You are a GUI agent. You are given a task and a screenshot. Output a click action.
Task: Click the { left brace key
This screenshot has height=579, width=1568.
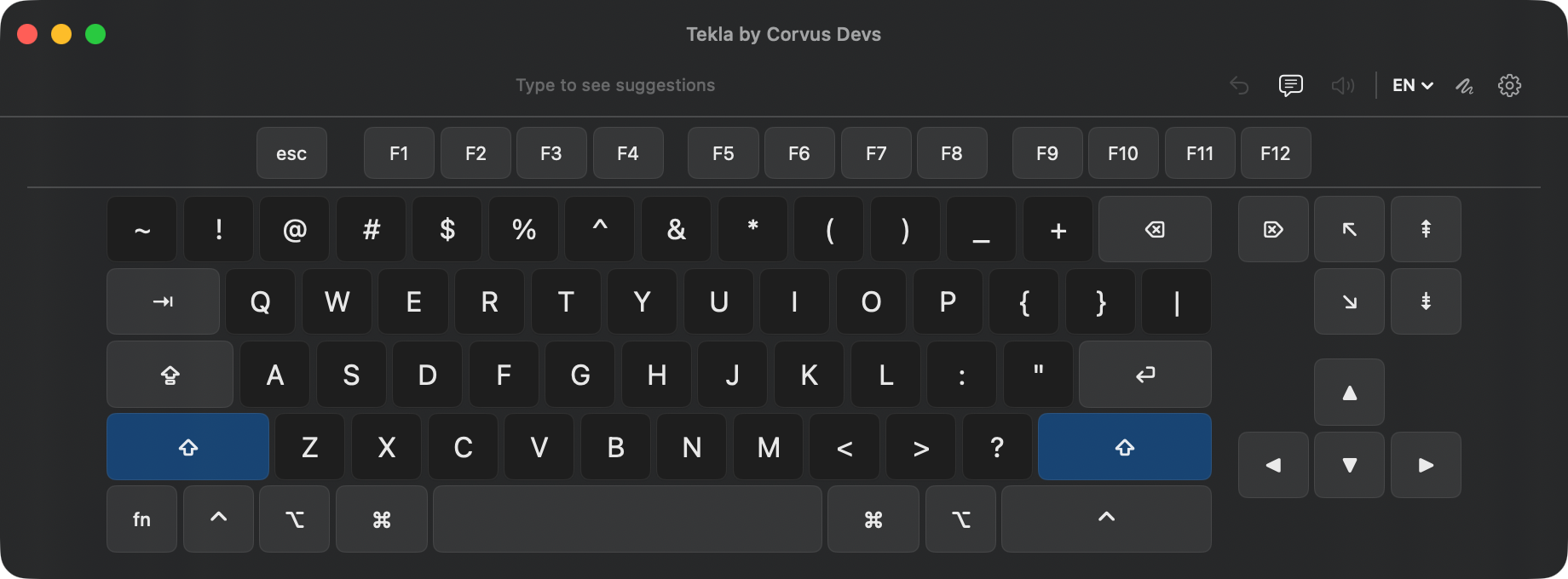pos(1023,301)
